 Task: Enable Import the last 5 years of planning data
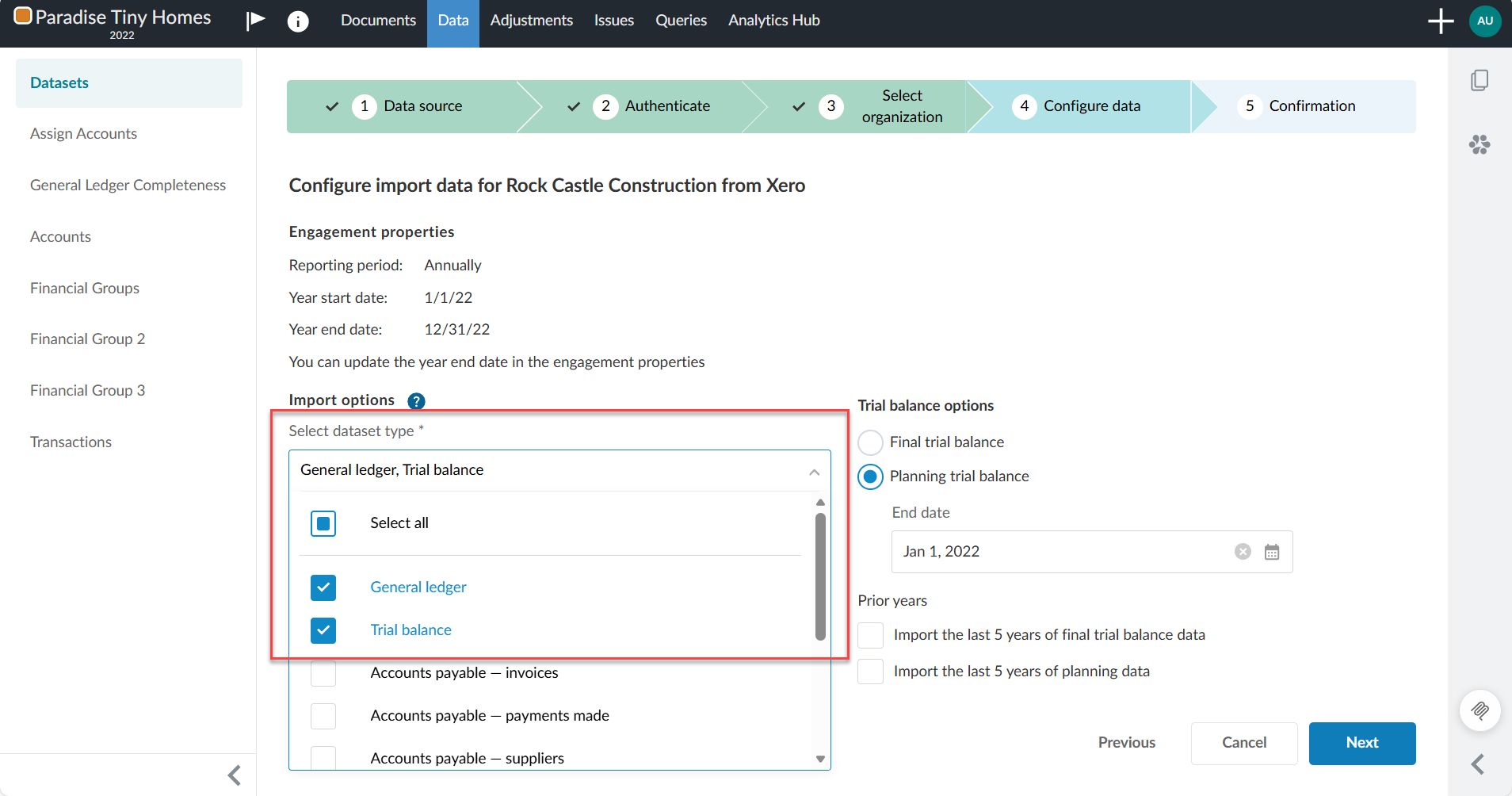869,671
